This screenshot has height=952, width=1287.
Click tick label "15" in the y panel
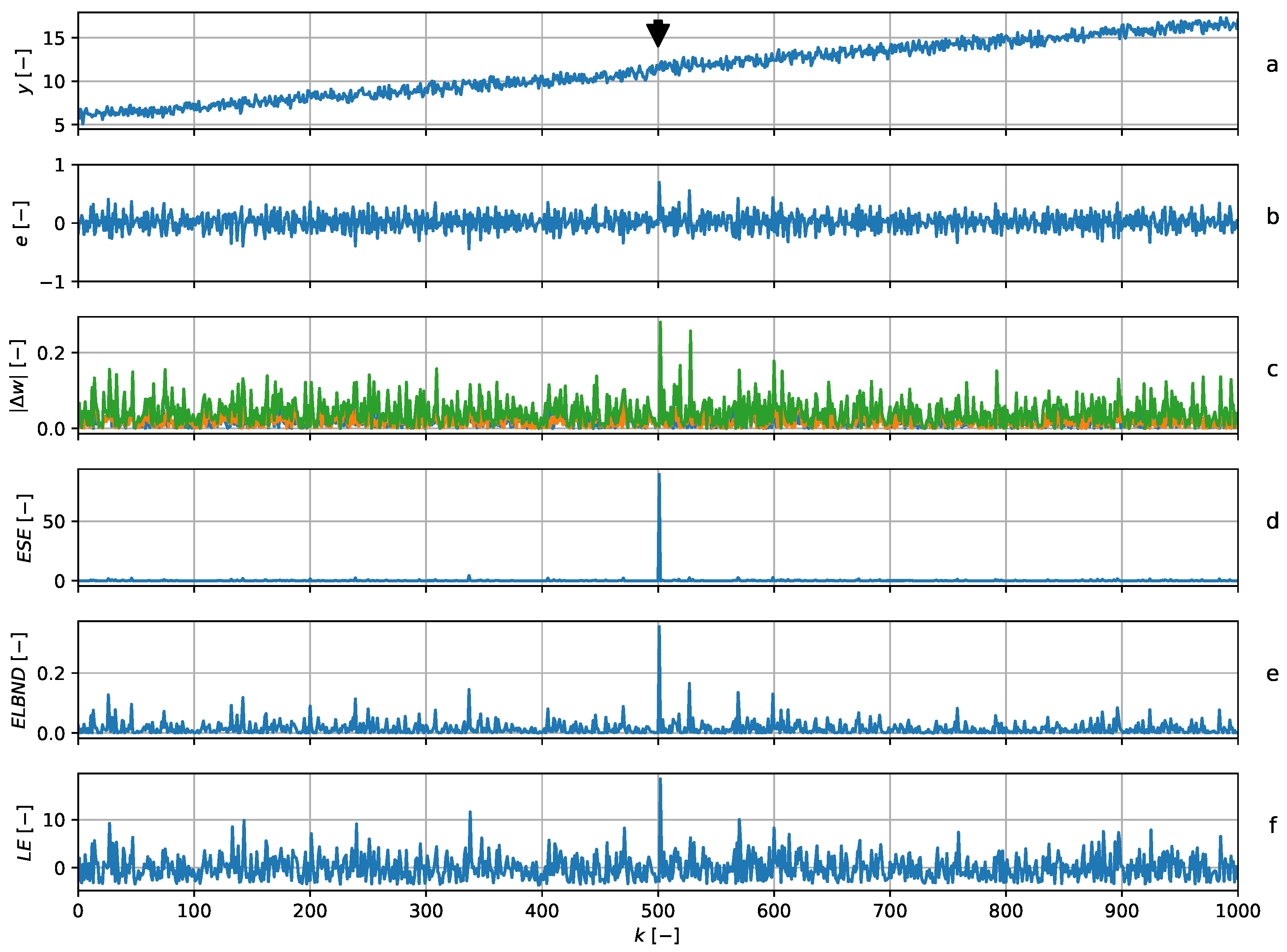[54, 38]
